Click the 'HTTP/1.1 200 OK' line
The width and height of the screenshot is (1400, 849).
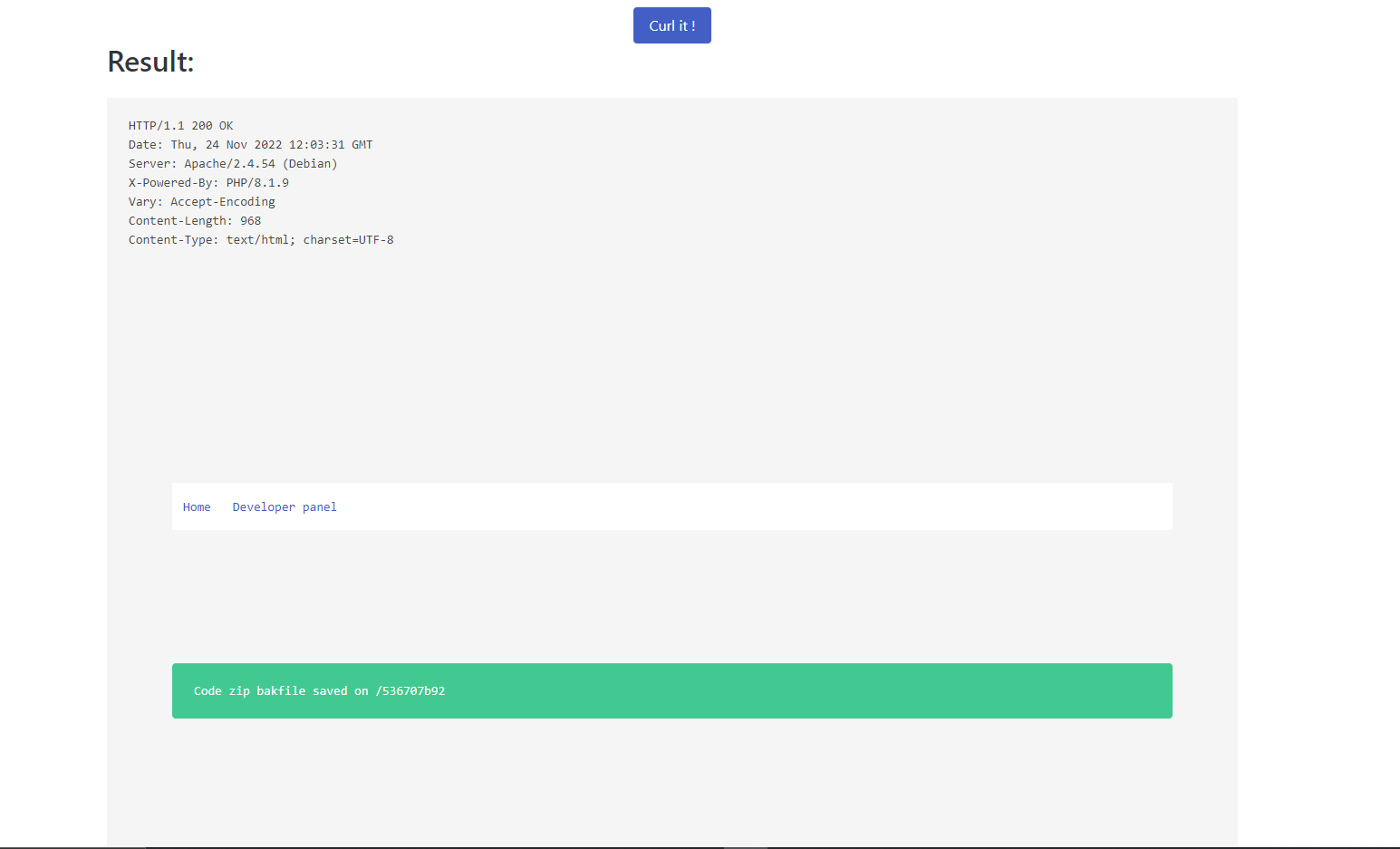(181, 126)
